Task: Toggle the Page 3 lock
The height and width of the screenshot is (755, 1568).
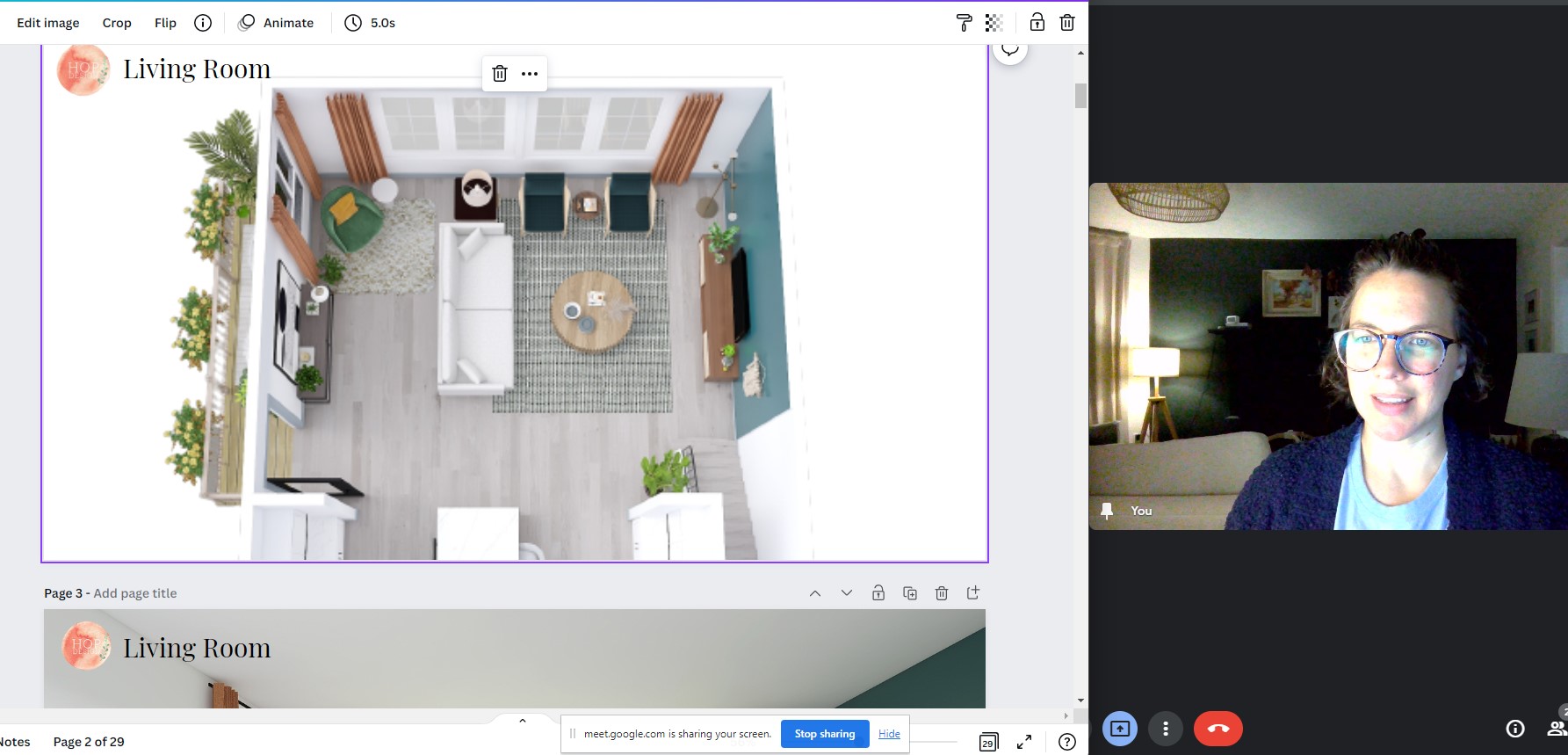Action: [x=878, y=593]
